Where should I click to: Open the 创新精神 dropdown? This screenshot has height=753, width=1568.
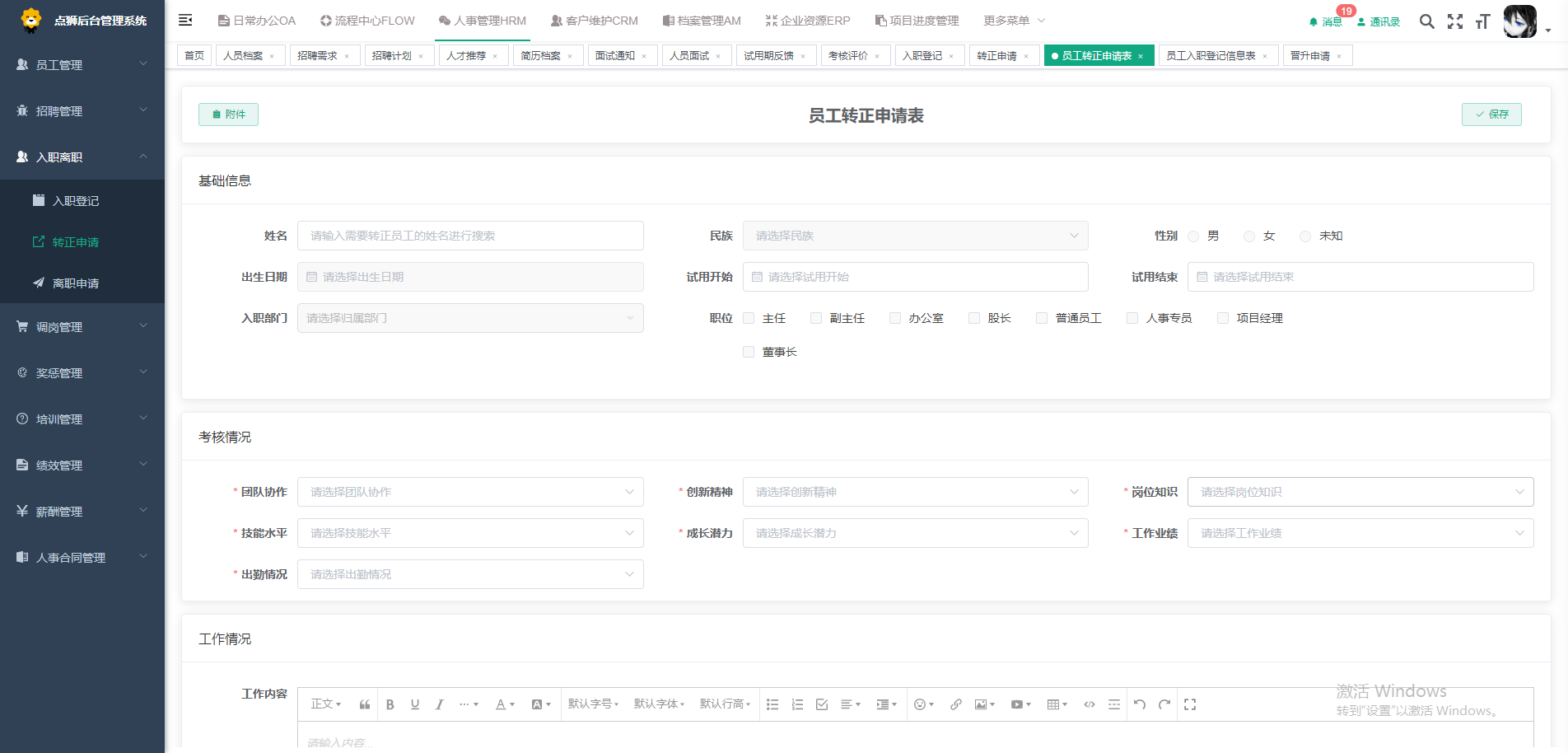(x=915, y=492)
